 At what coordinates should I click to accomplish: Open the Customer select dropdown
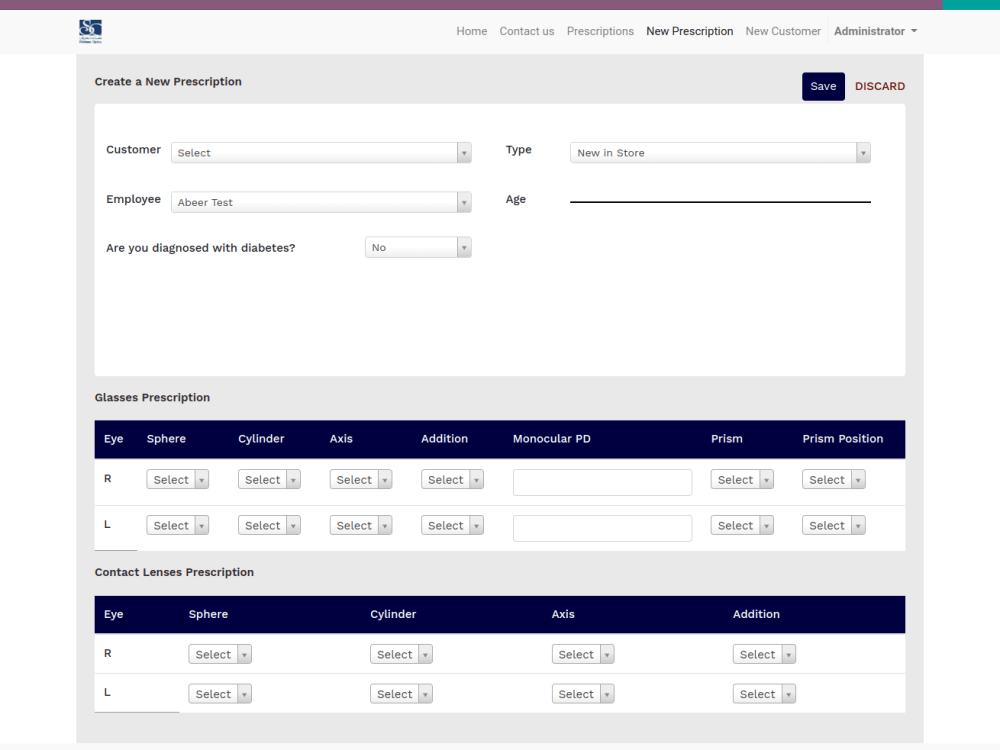tap(321, 152)
